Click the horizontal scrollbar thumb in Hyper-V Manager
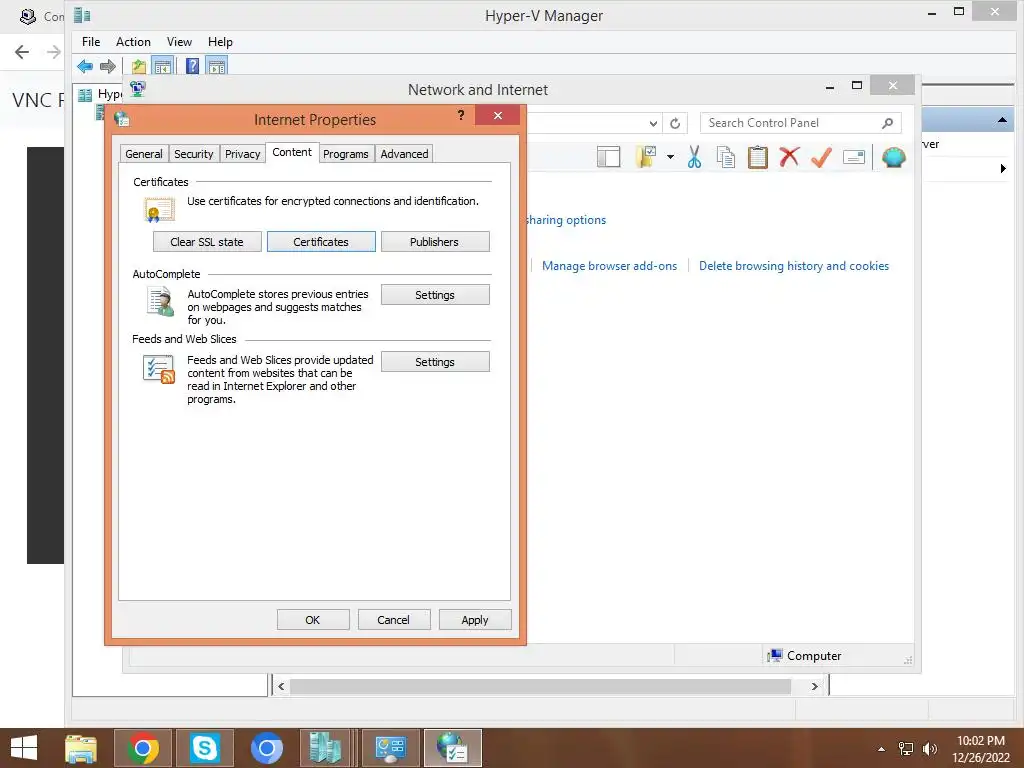Screen dimensions: 1024x768 [x=540, y=686]
